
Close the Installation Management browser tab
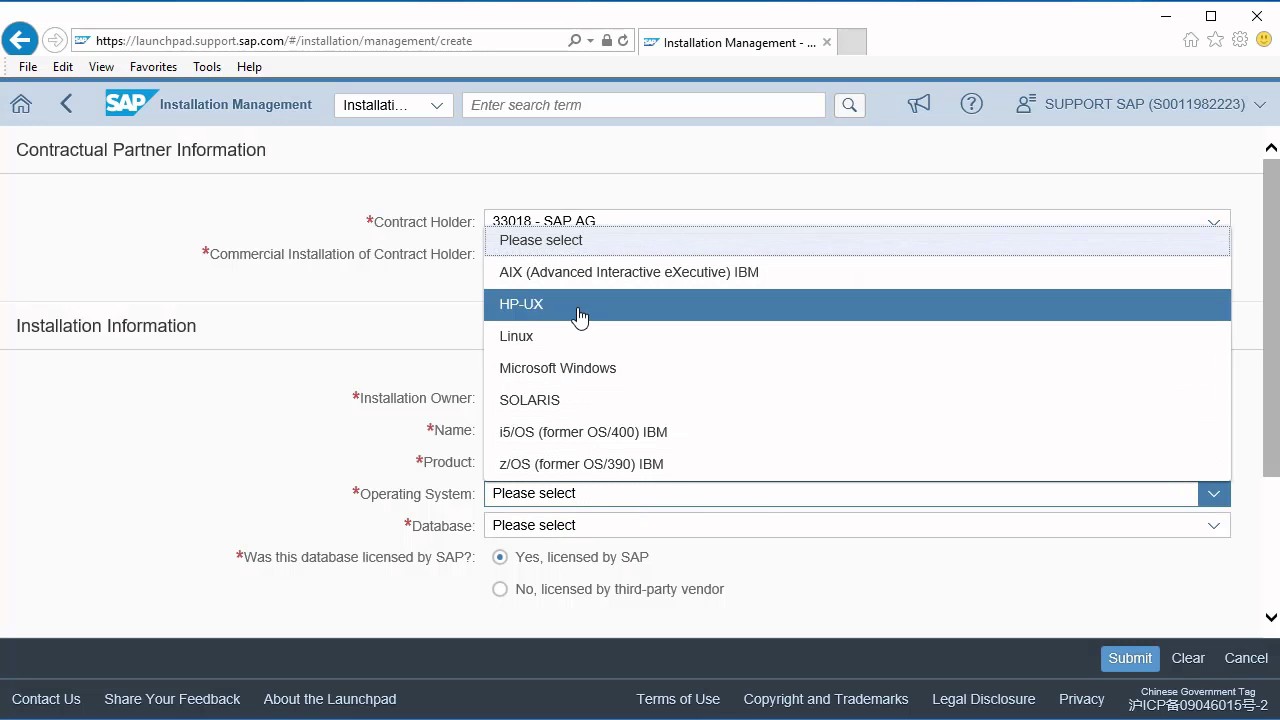pyautogui.click(x=827, y=42)
